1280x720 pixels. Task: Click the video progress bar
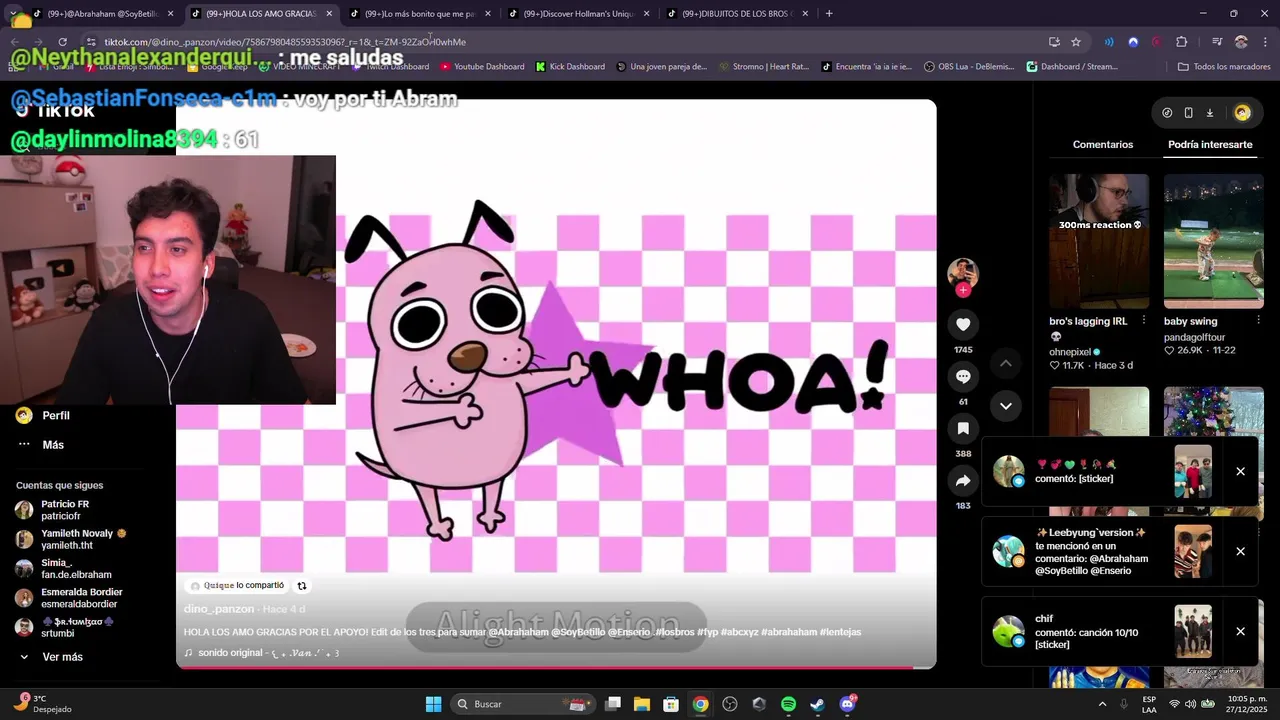tap(556, 667)
